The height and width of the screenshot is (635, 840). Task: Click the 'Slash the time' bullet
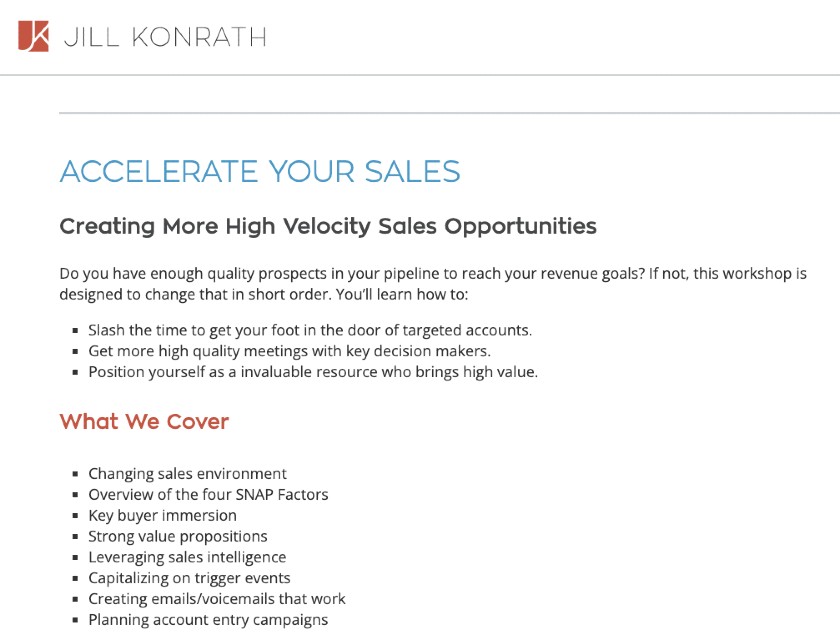pyautogui.click(x=310, y=330)
